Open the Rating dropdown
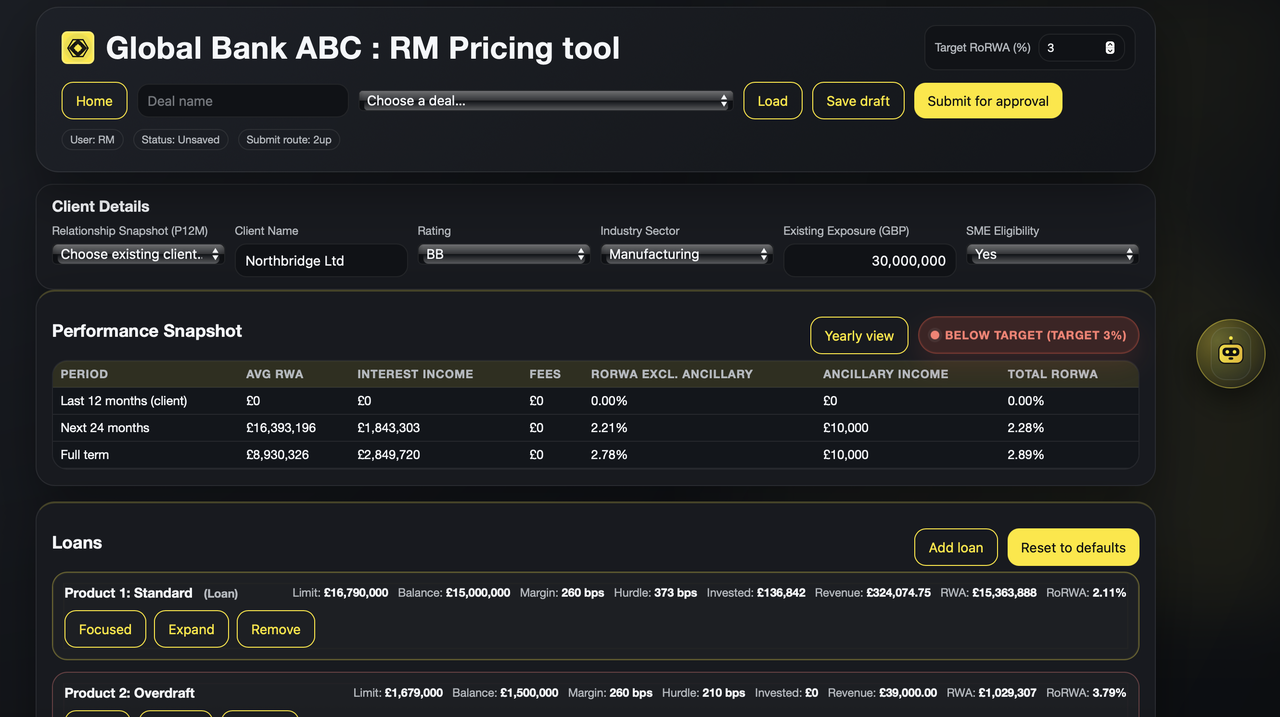The image size is (1280, 717). pos(503,255)
